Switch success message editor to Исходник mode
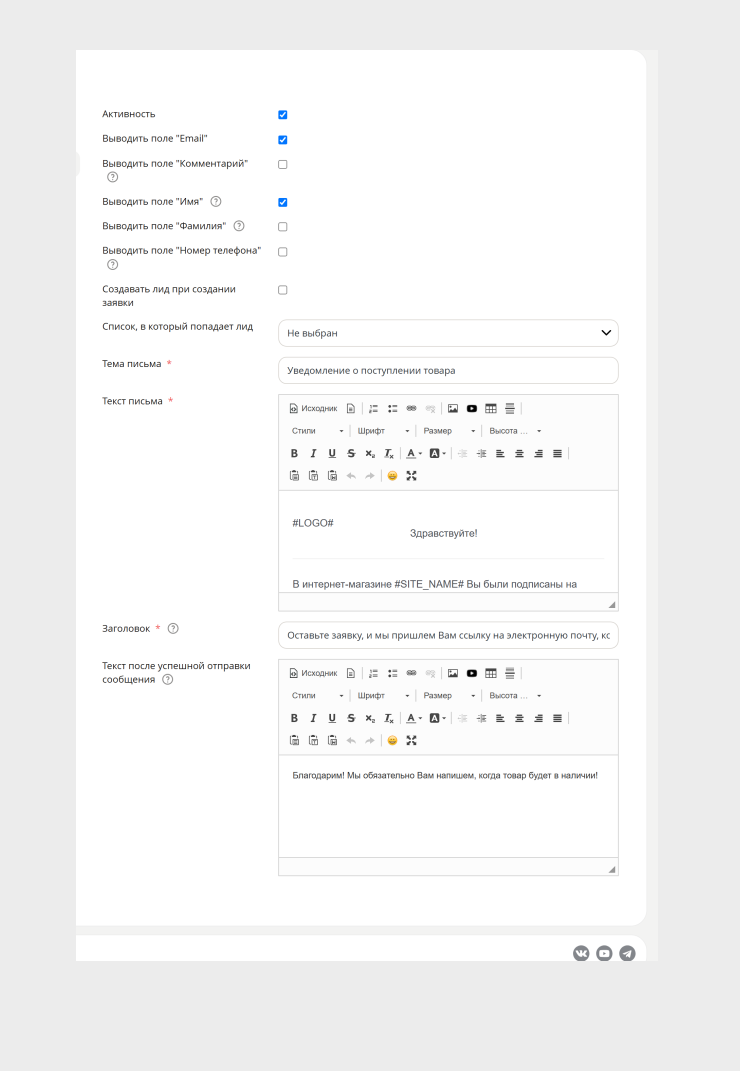Image resolution: width=740 pixels, height=1071 pixels. [x=314, y=673]
